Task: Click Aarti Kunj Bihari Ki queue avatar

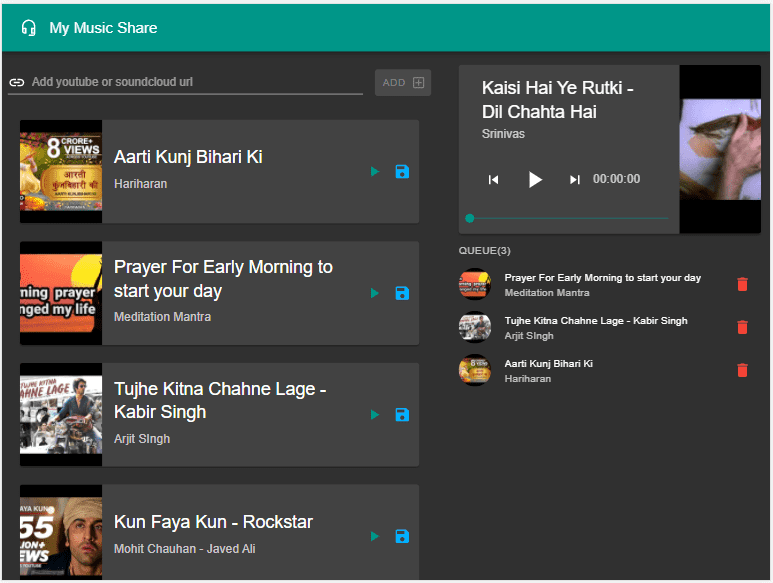Action: pyautogui.click(x=475, y=370)
